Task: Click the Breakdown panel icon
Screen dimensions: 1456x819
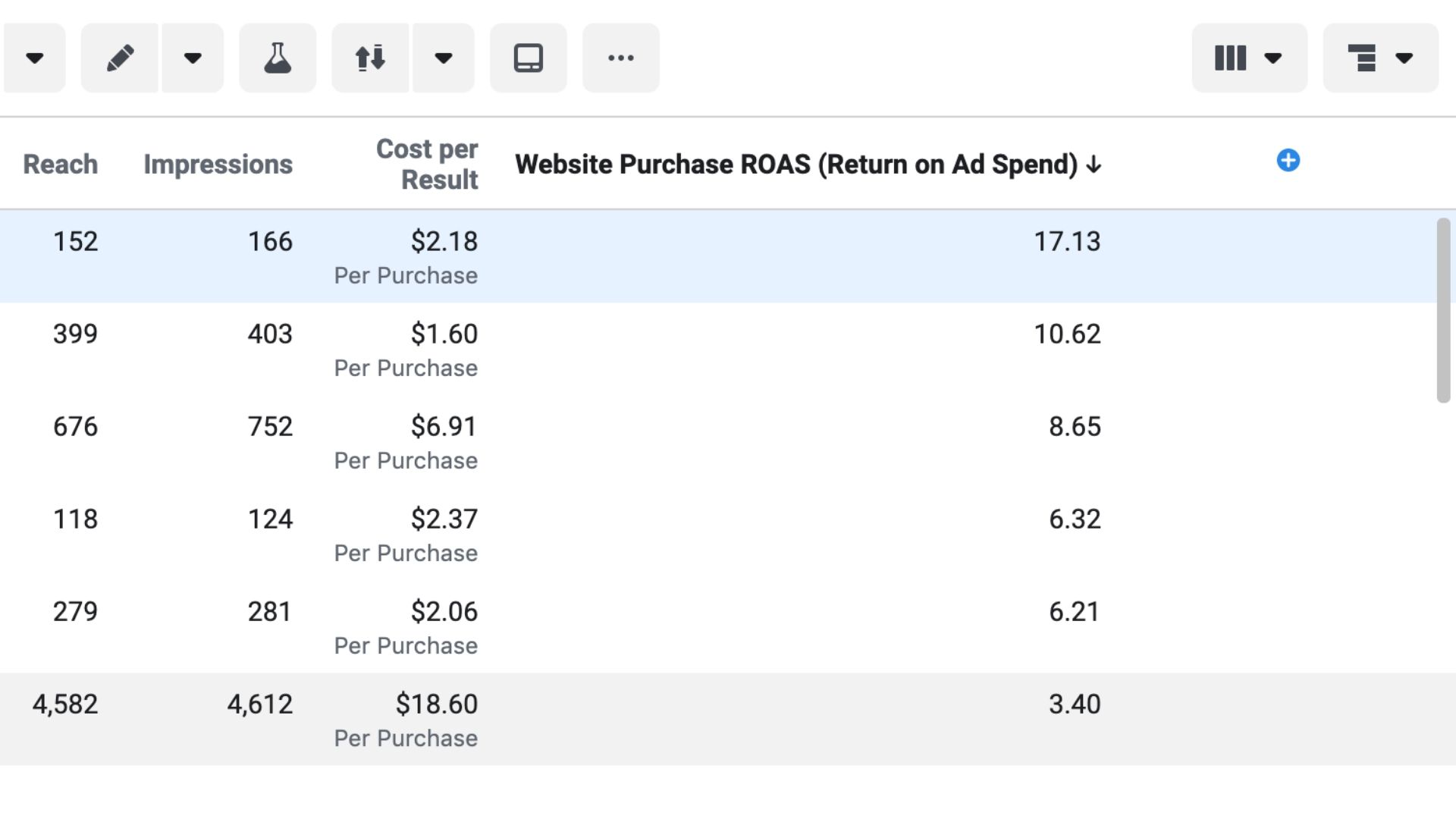Action: [x=1363, y=57]
